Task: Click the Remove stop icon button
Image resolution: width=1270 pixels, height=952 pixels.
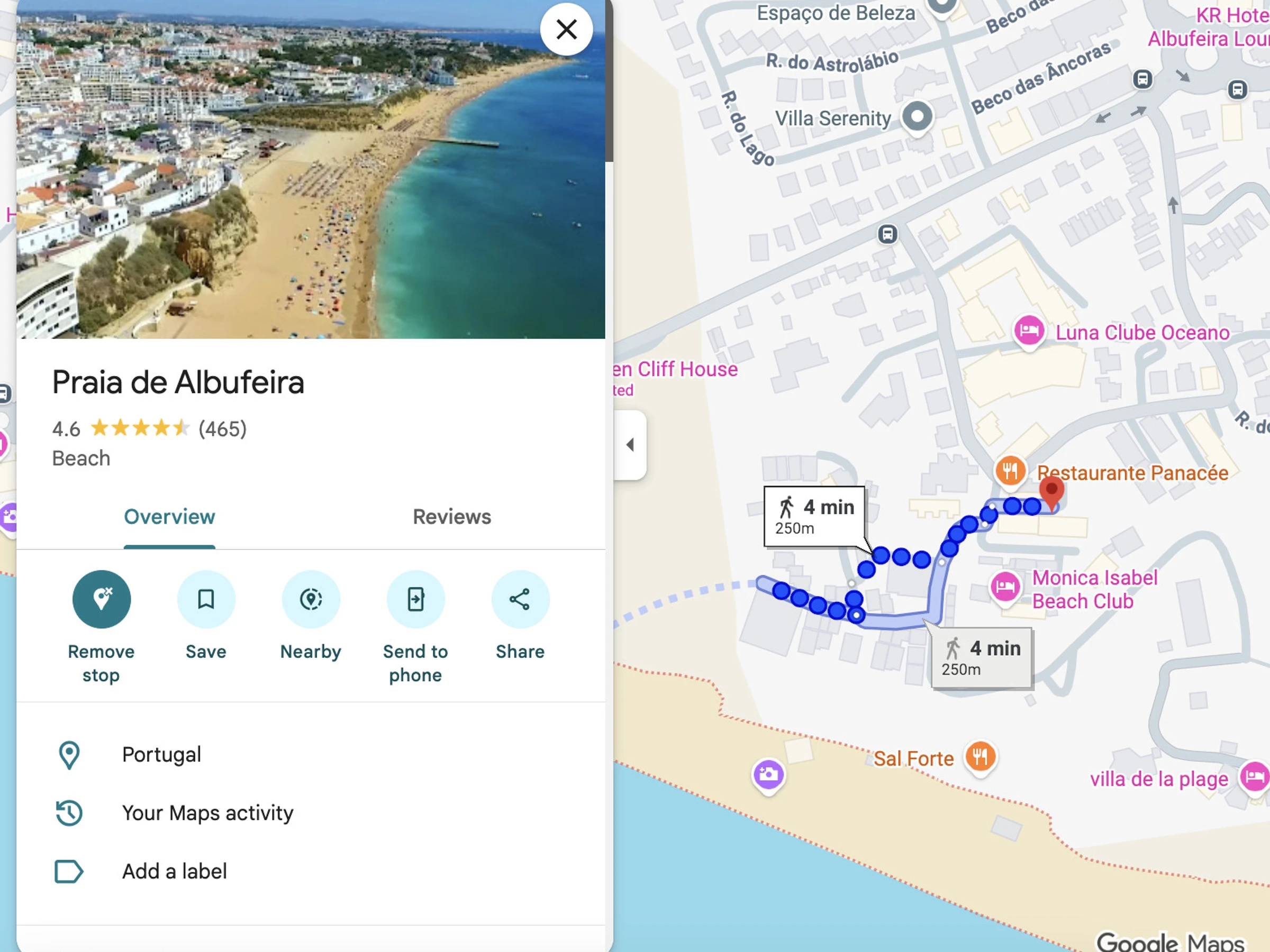Action: 101,599
